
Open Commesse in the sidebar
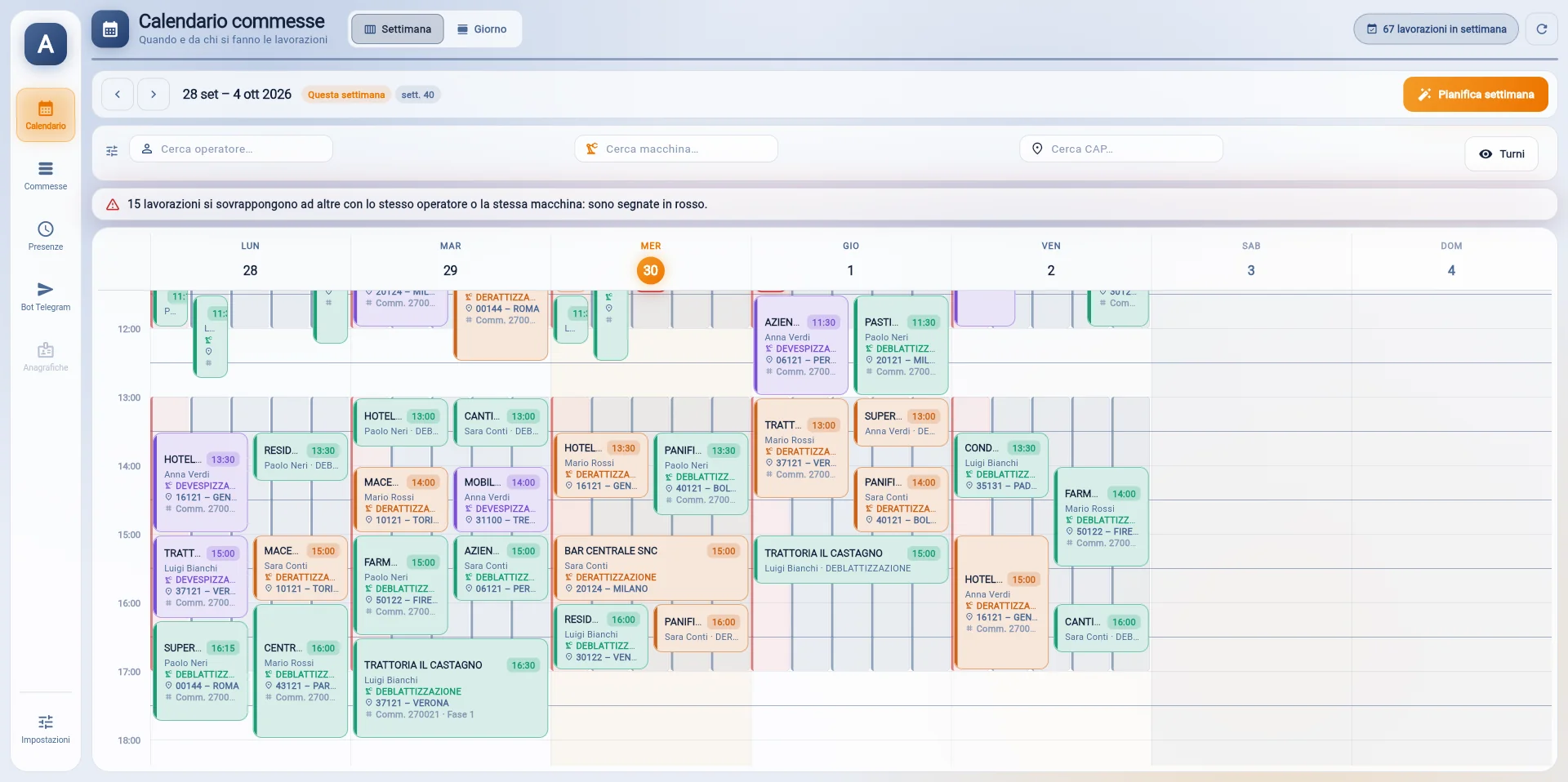[46, 176]
